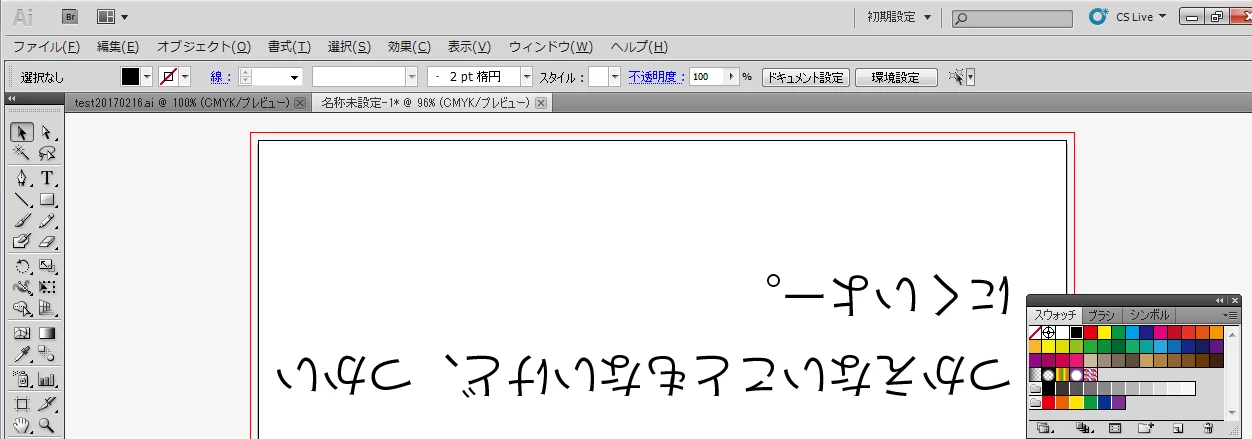
Task: Open the 初期設定 workspace switcher
Action: [x=899, y=17]
